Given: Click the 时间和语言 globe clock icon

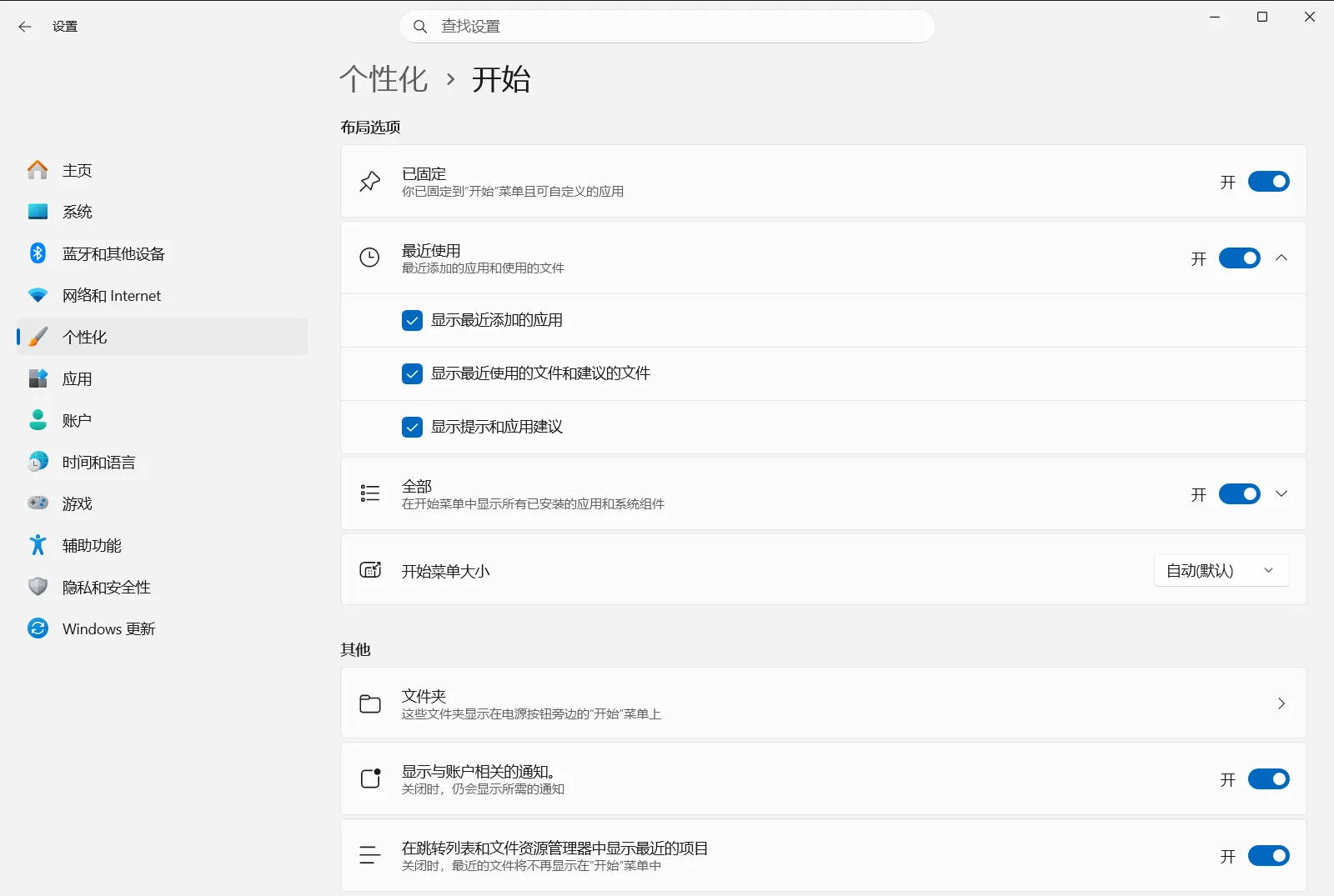Looking at the screenshot, I should tap(38, 462).
